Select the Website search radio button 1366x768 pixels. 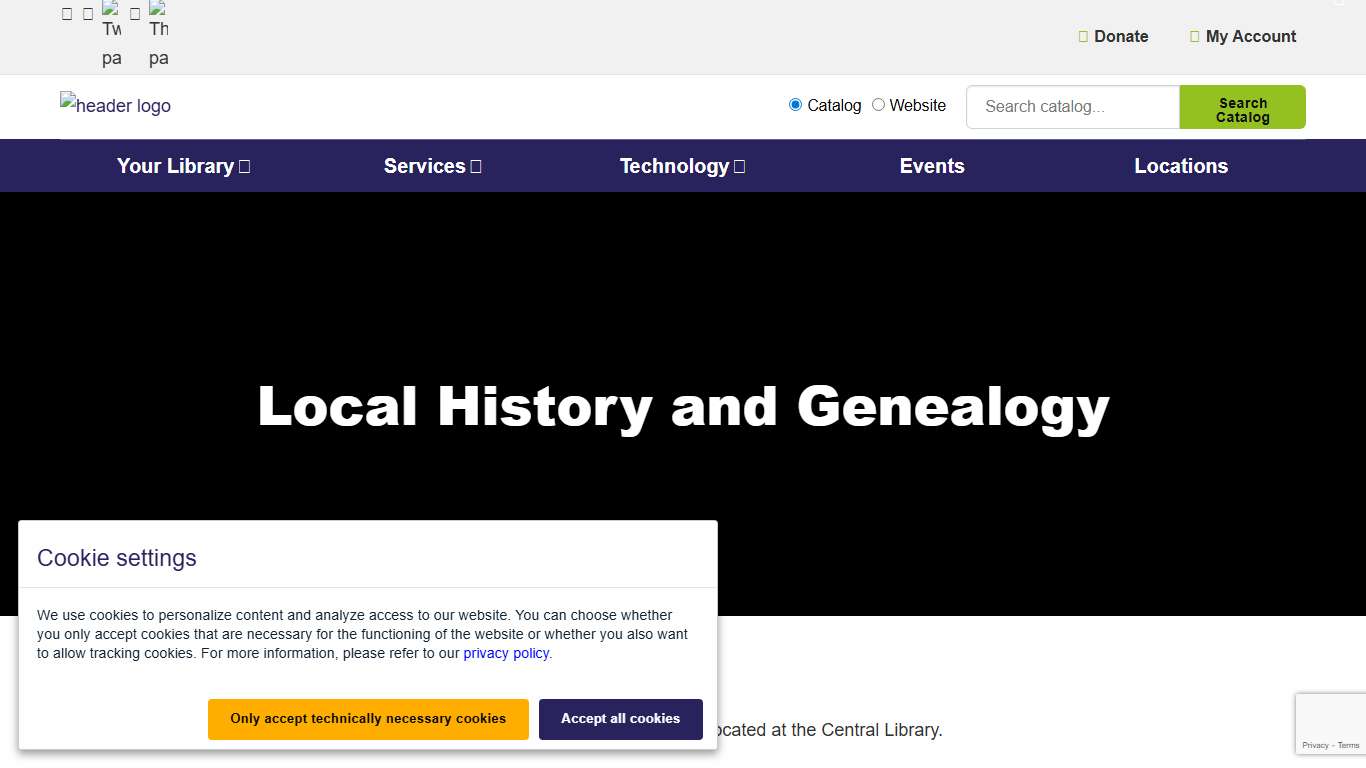click(877, 104)
